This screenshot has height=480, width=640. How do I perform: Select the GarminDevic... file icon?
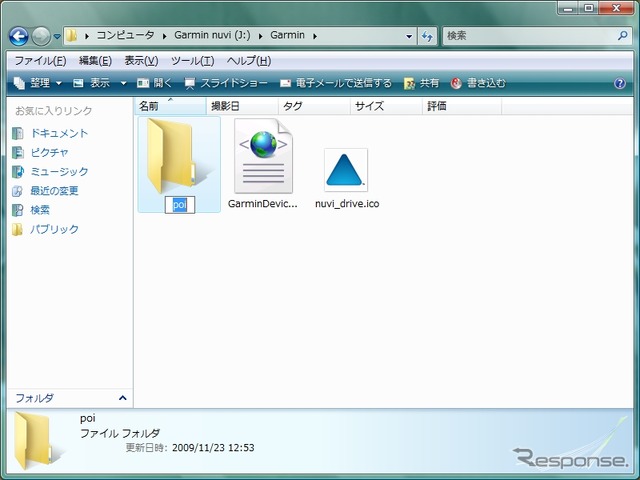click(263, 156)
